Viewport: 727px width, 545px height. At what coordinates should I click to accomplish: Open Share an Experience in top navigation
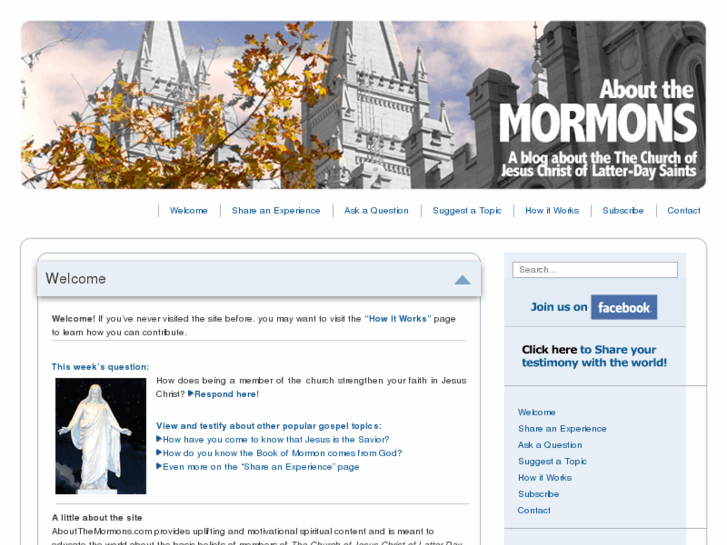coord(276,211)
